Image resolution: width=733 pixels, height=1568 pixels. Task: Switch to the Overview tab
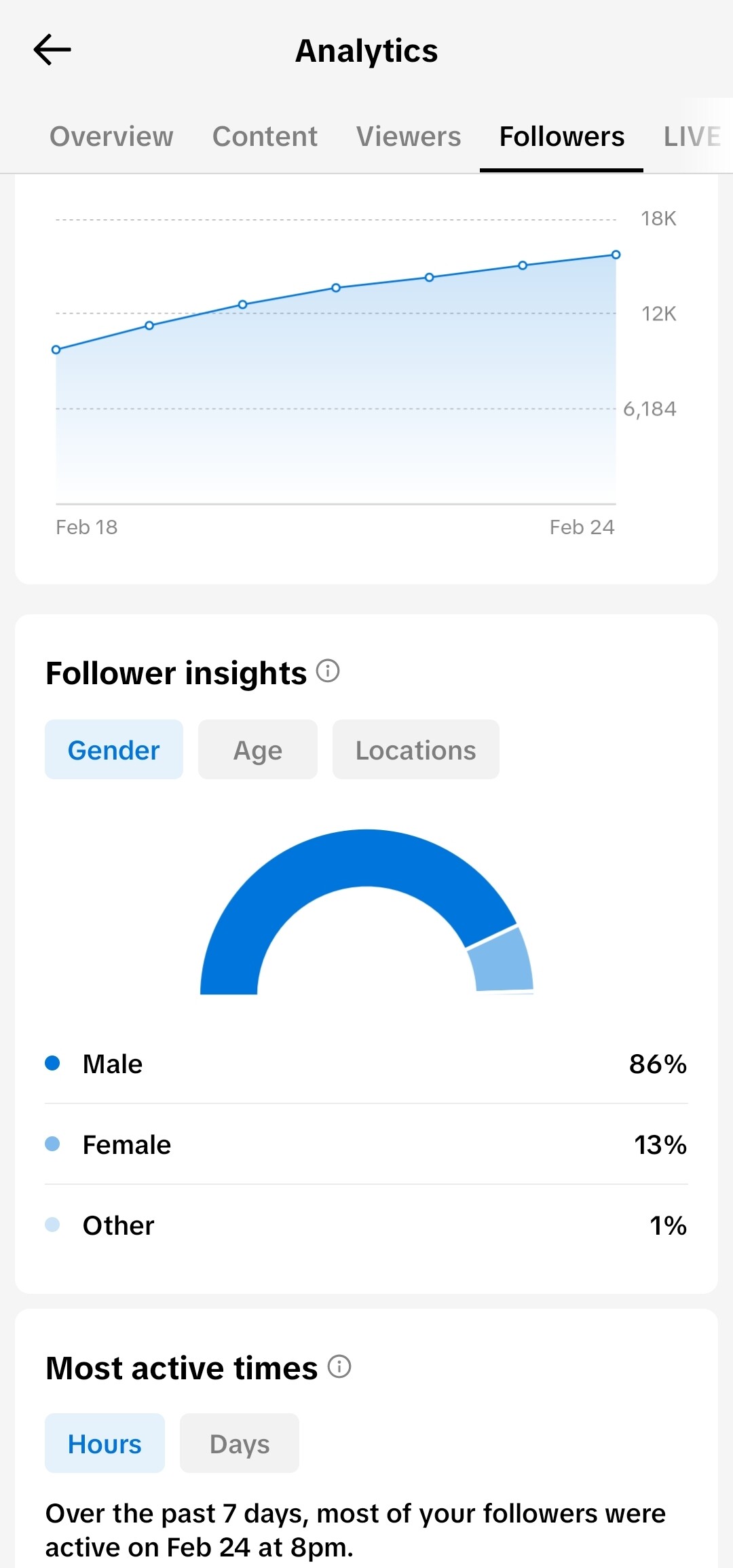click(x=111, y=136)
